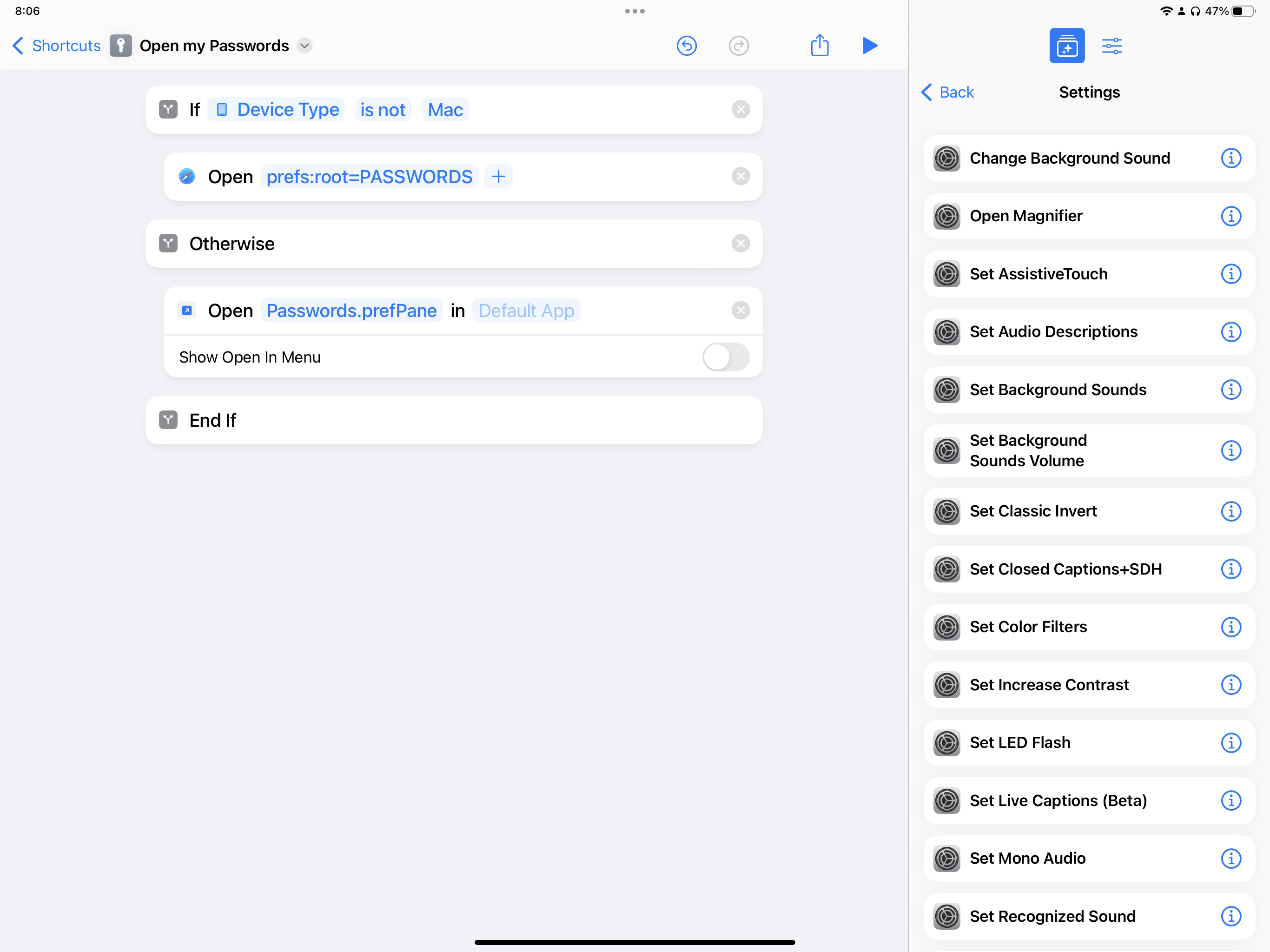Tap the Safari icon on Open URL action
Image resolution: width=1270 pixels, height=952 pixels.
186,176
